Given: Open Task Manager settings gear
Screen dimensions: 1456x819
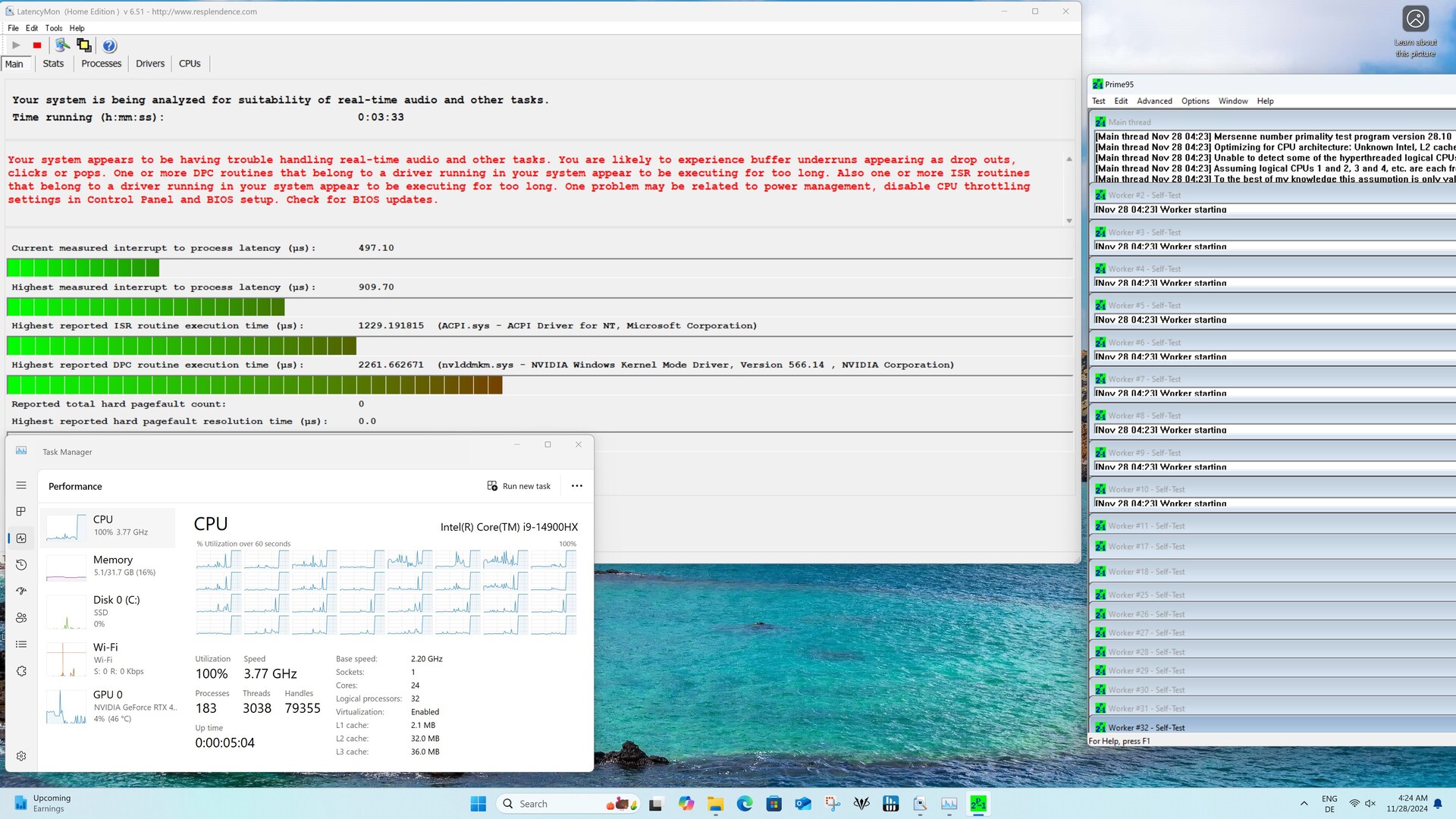Looking at the screenshot, I should point(21,756).
